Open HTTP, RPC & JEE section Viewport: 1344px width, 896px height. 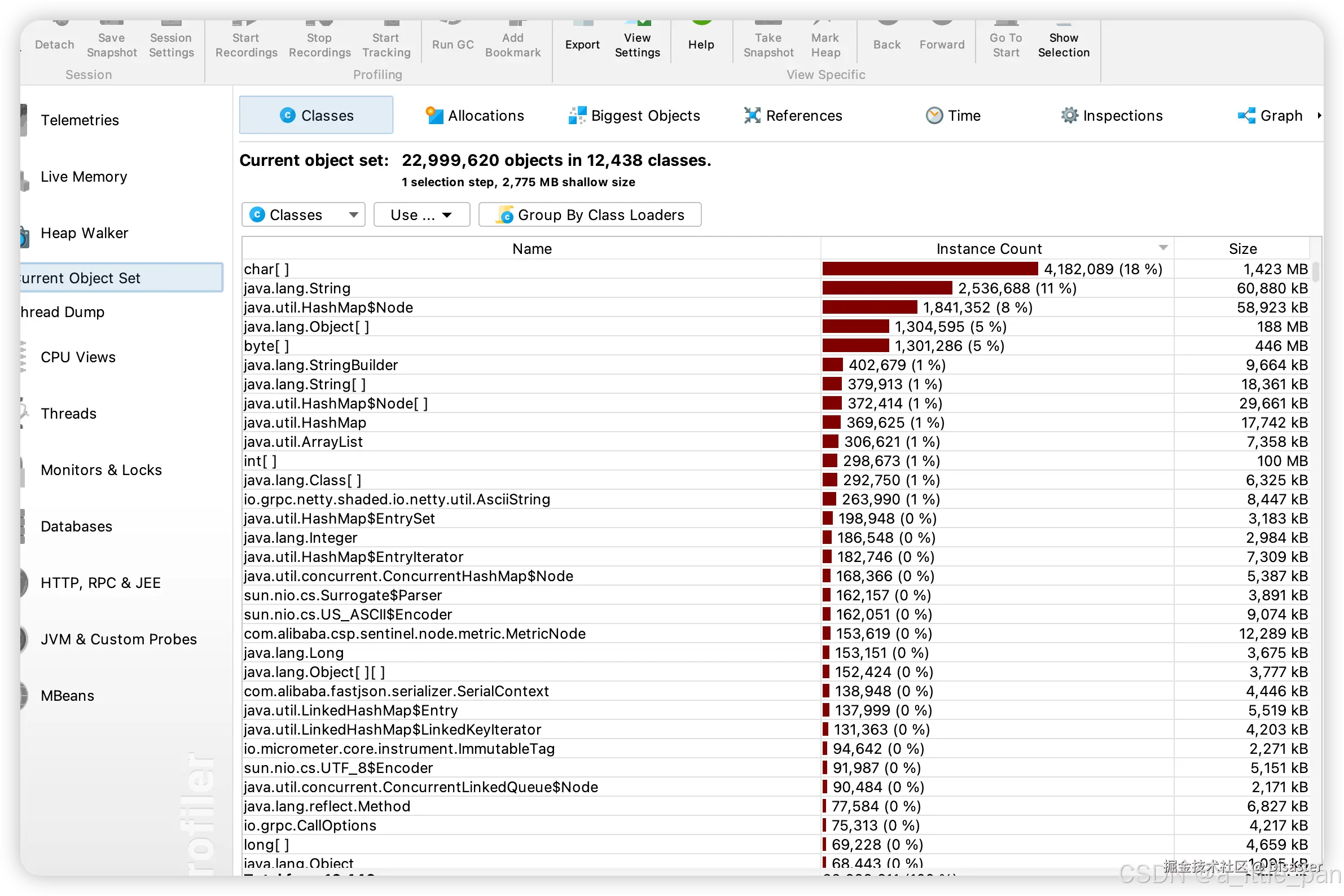(x=100, y=583)
